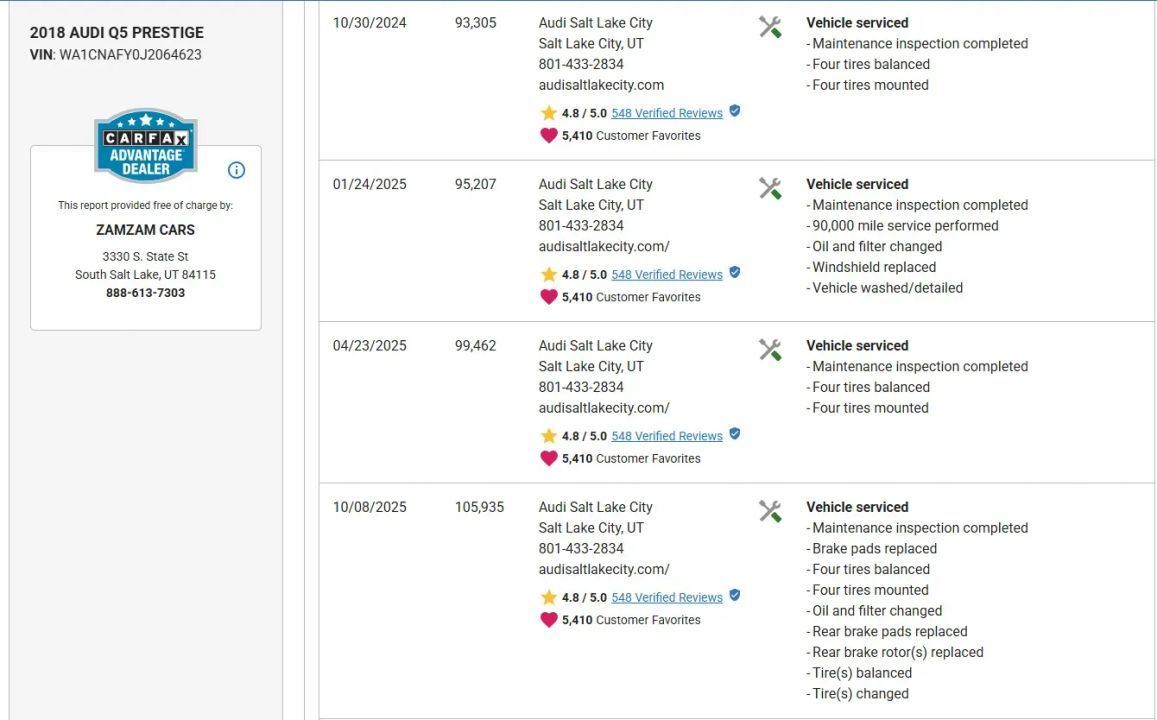
Task: Click mileage value 99,462
Action: point(475,346)
